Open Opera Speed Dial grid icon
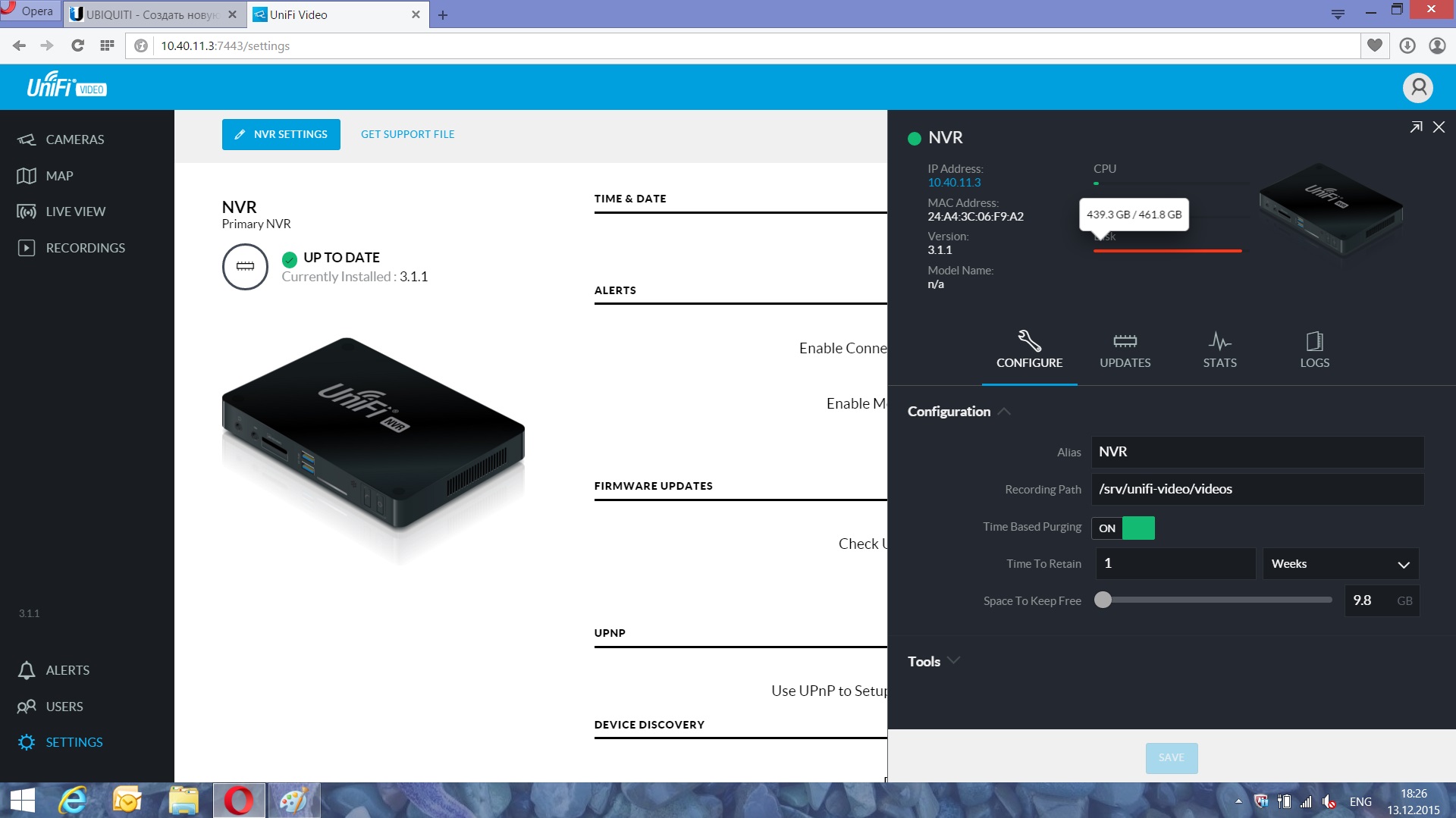Viewport: 1456px width, 818px height. [107, 45]
